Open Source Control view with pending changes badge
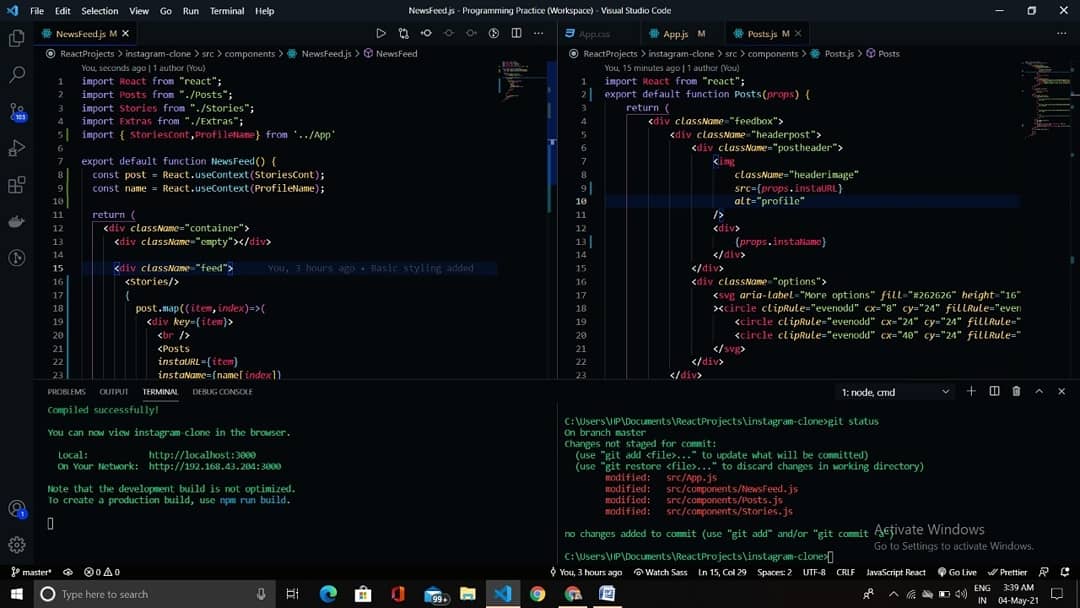The height and width of the screenshot is (608, 1080). click(x=17, y=112)
